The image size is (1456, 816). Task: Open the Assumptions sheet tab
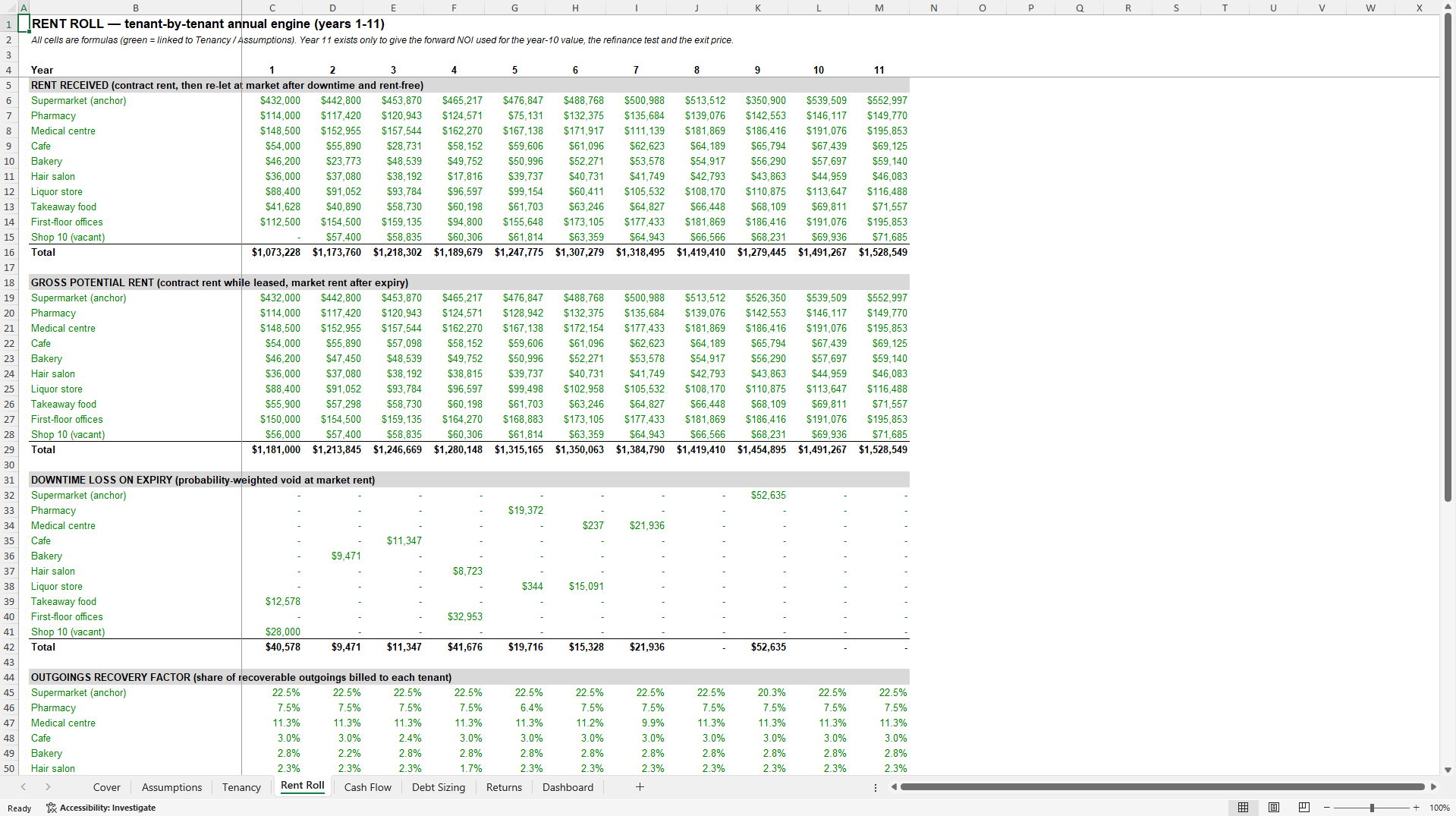pyautogui.click(x=171, y=787)
